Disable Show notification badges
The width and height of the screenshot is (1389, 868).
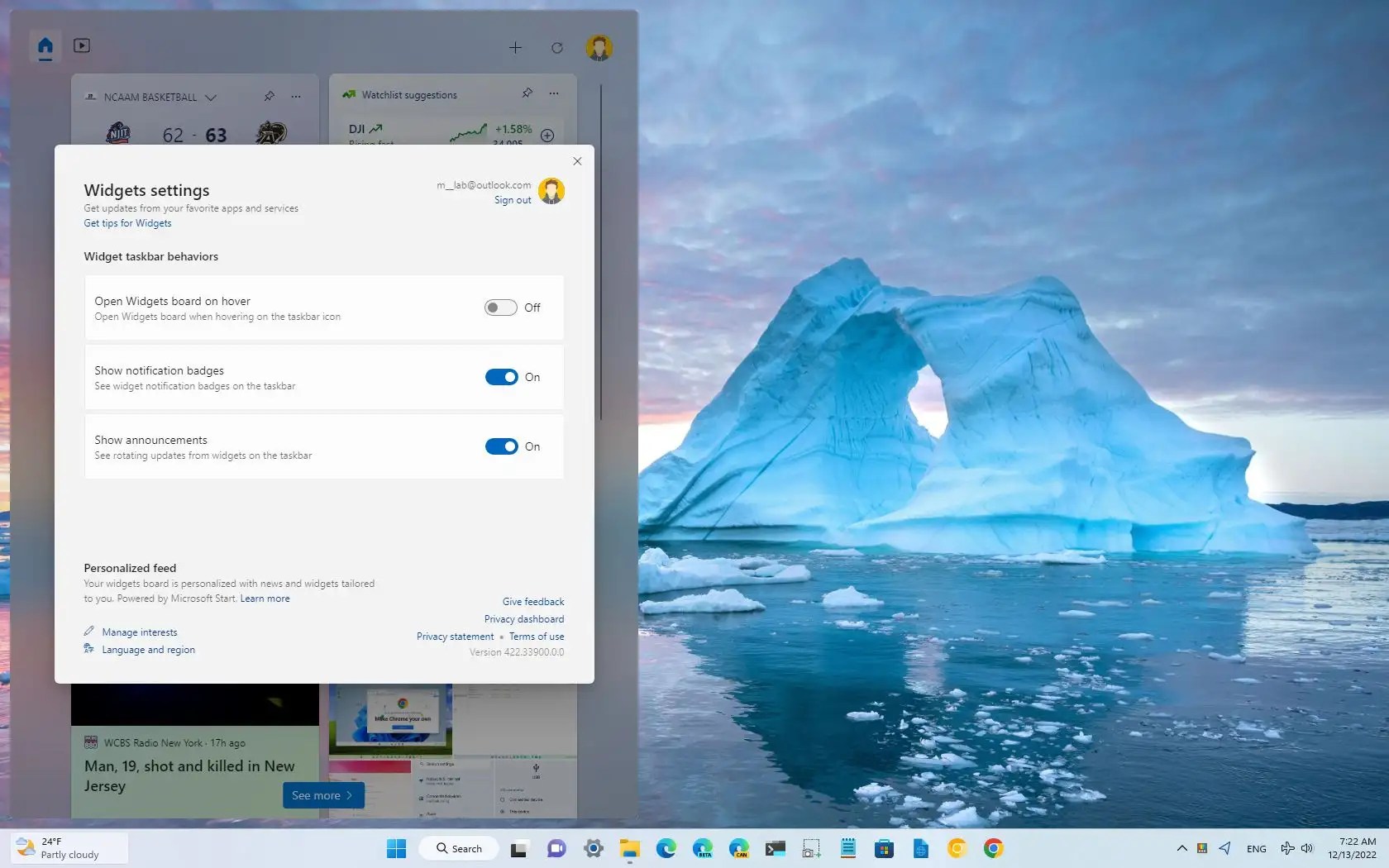pos(503,376)
